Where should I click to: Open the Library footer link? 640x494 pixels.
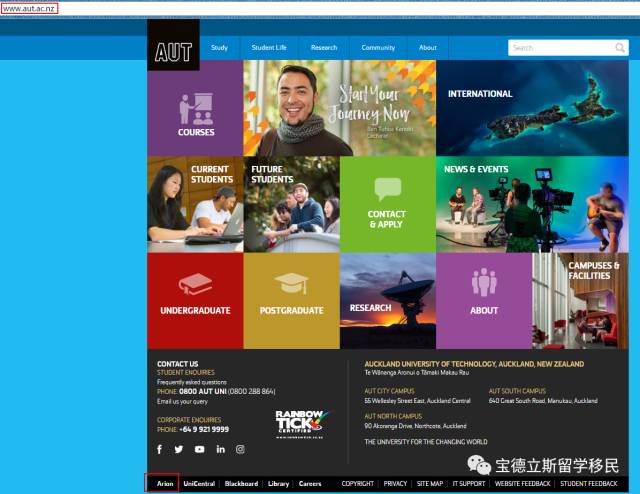pyautogui.click(x=278, y=483)
